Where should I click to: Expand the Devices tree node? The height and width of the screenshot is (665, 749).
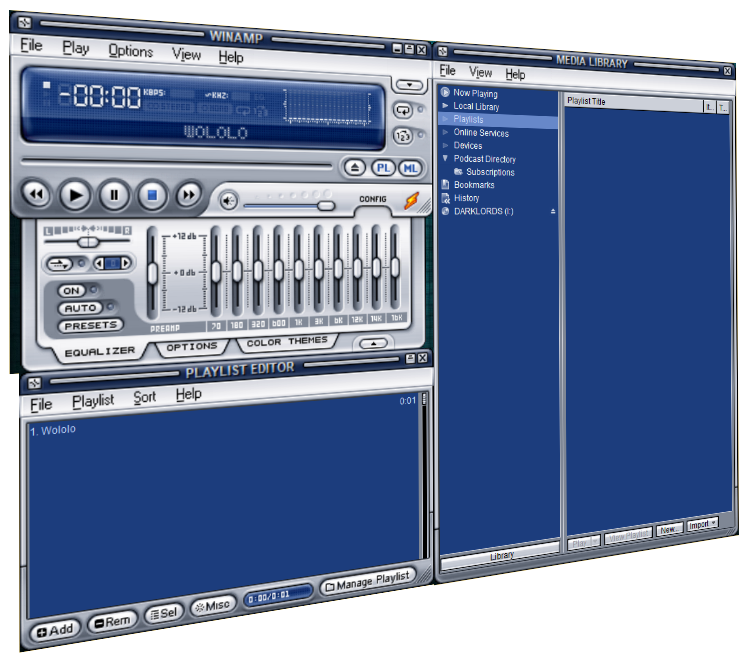445,145
